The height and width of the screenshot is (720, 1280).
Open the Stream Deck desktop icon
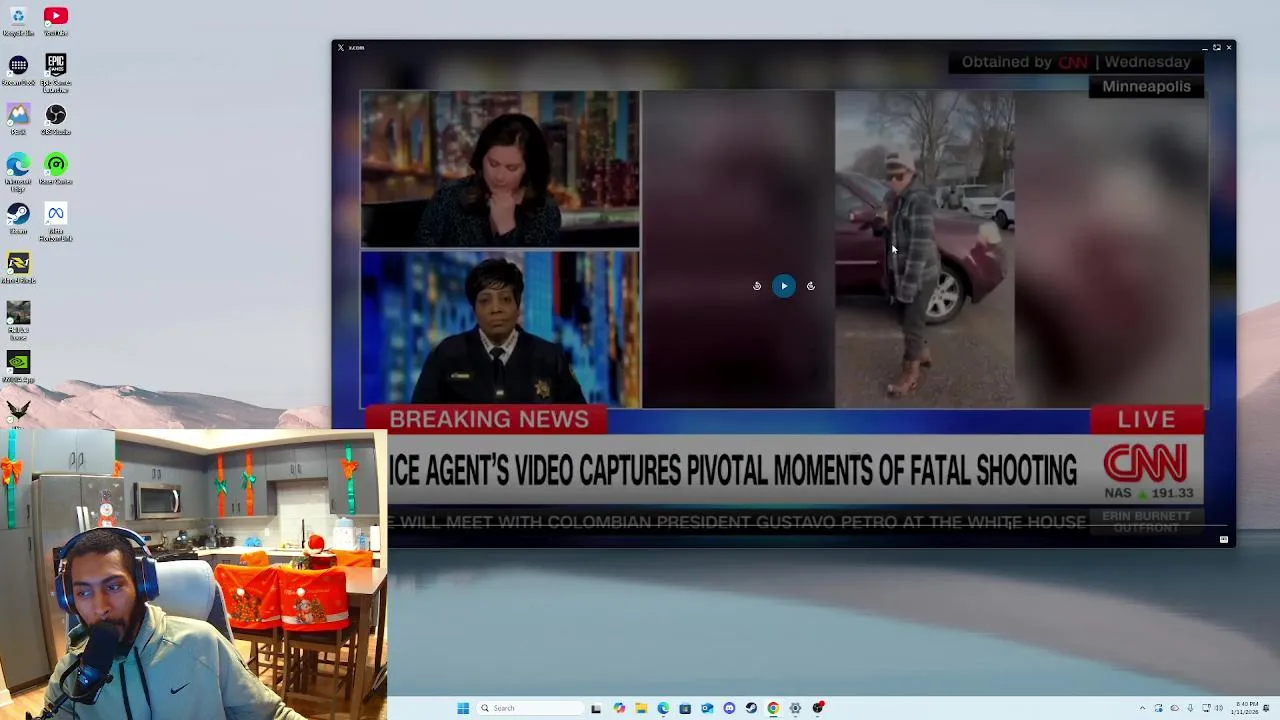[x=18, y=70]
